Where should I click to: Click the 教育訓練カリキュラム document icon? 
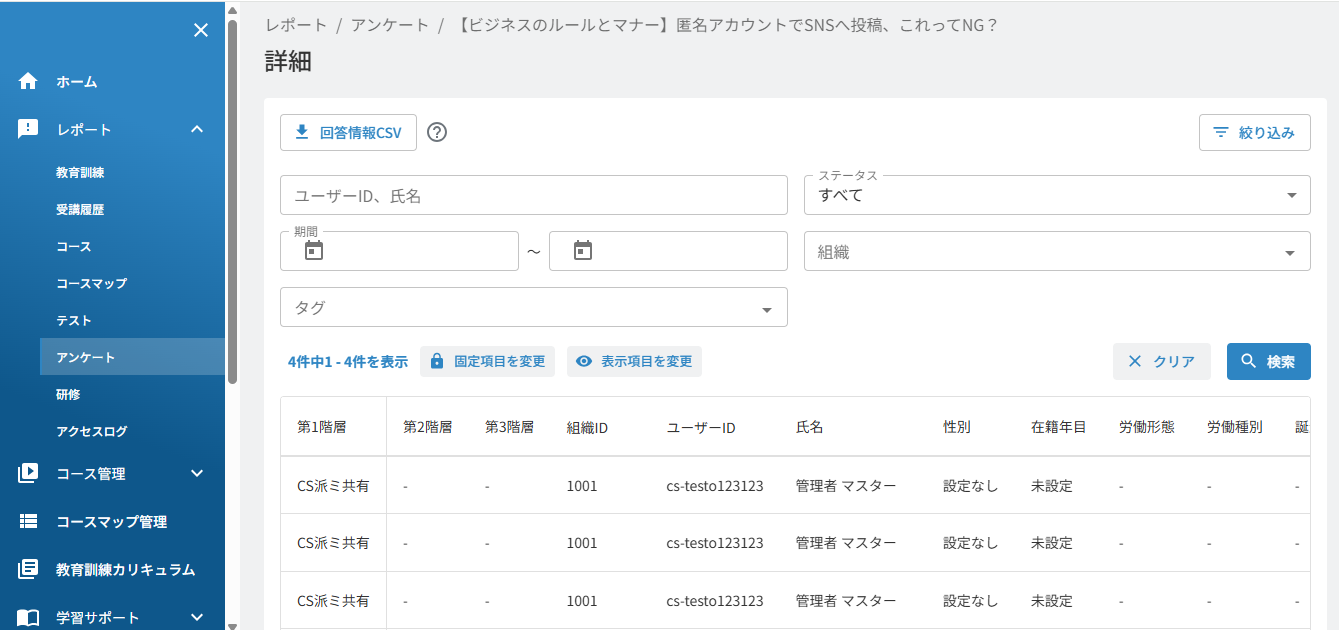coord(28,569)
